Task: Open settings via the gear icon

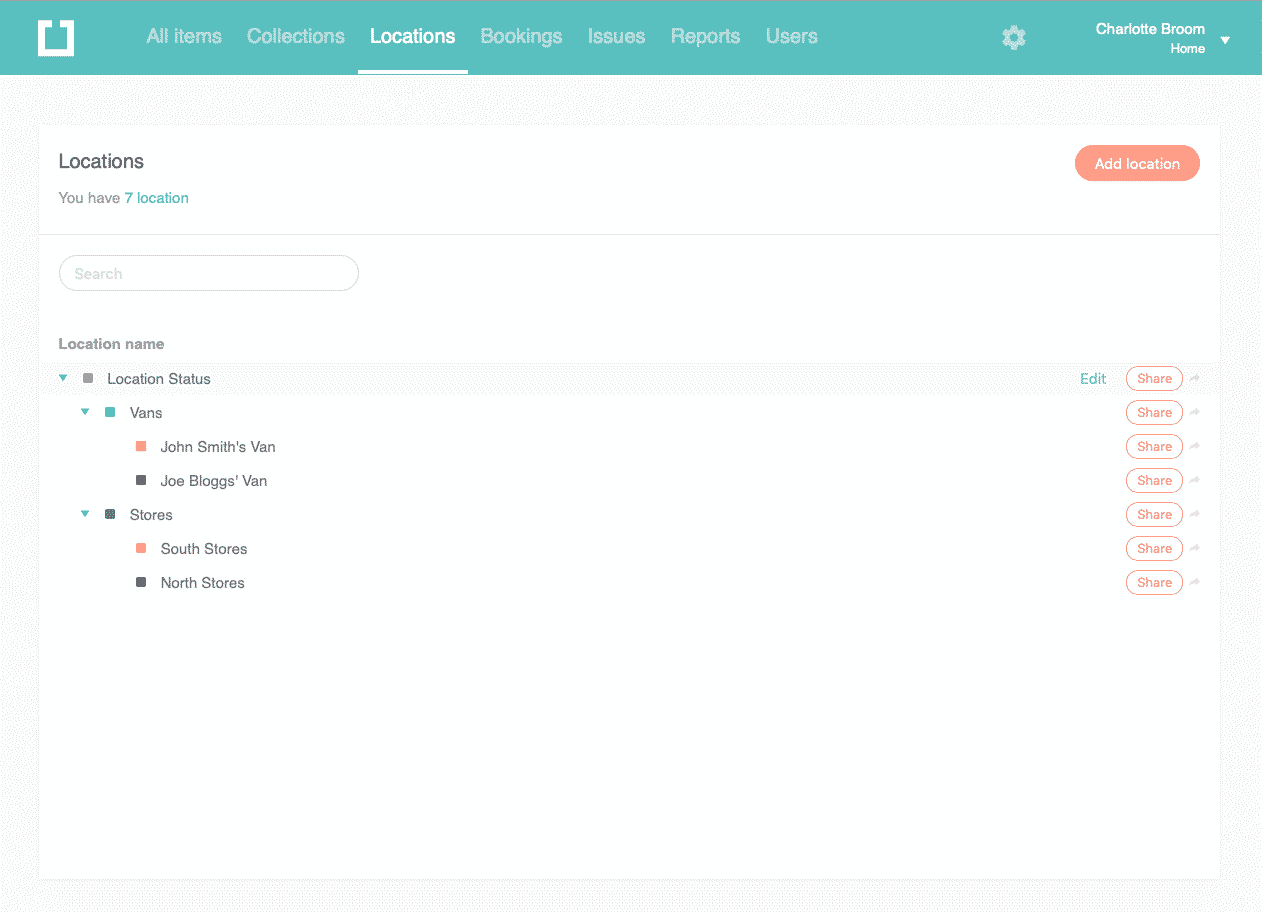Action: point(1014,38)
